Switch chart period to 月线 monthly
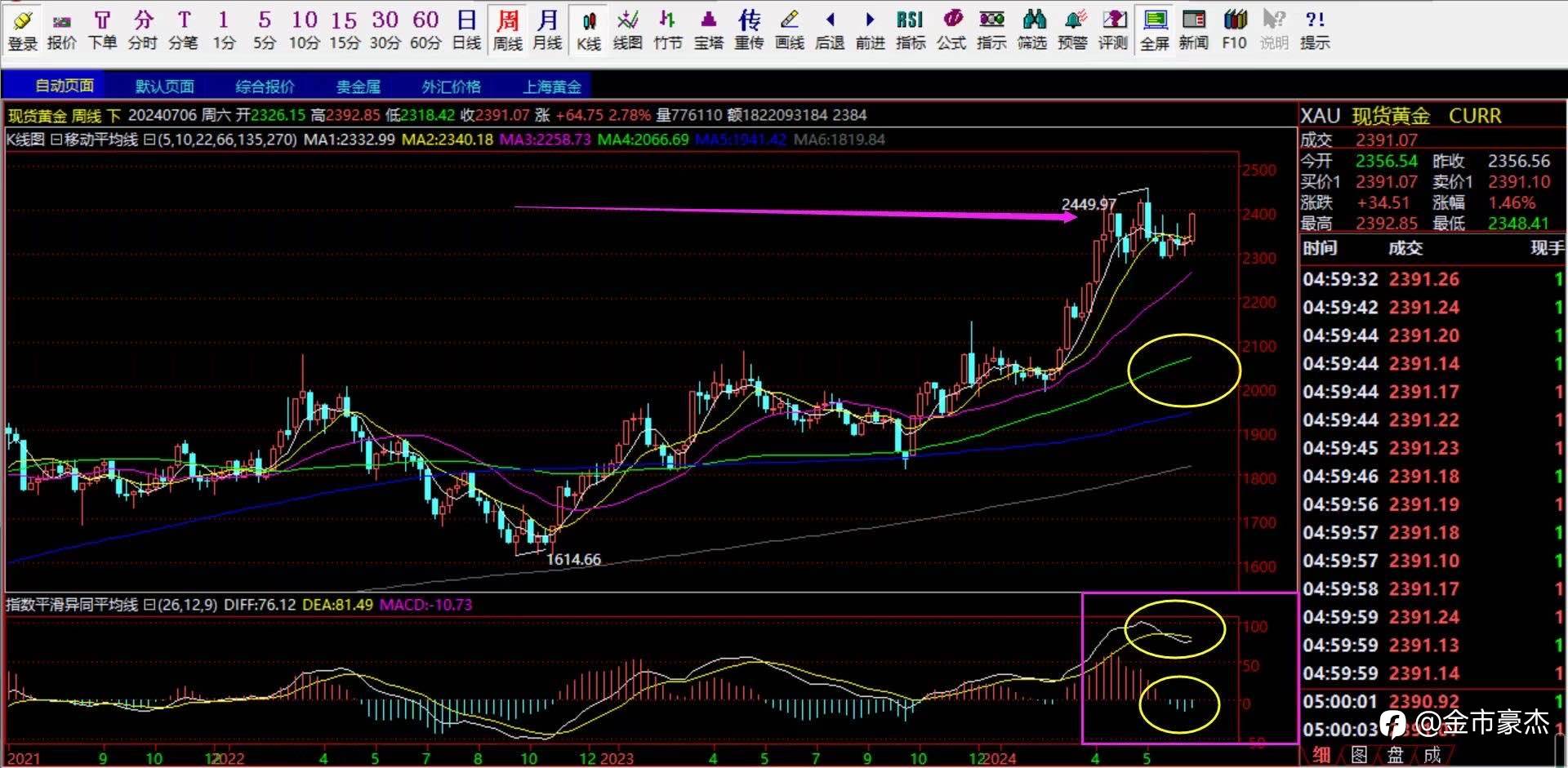The image size is (1568, 768). click(x=547, y=29)
